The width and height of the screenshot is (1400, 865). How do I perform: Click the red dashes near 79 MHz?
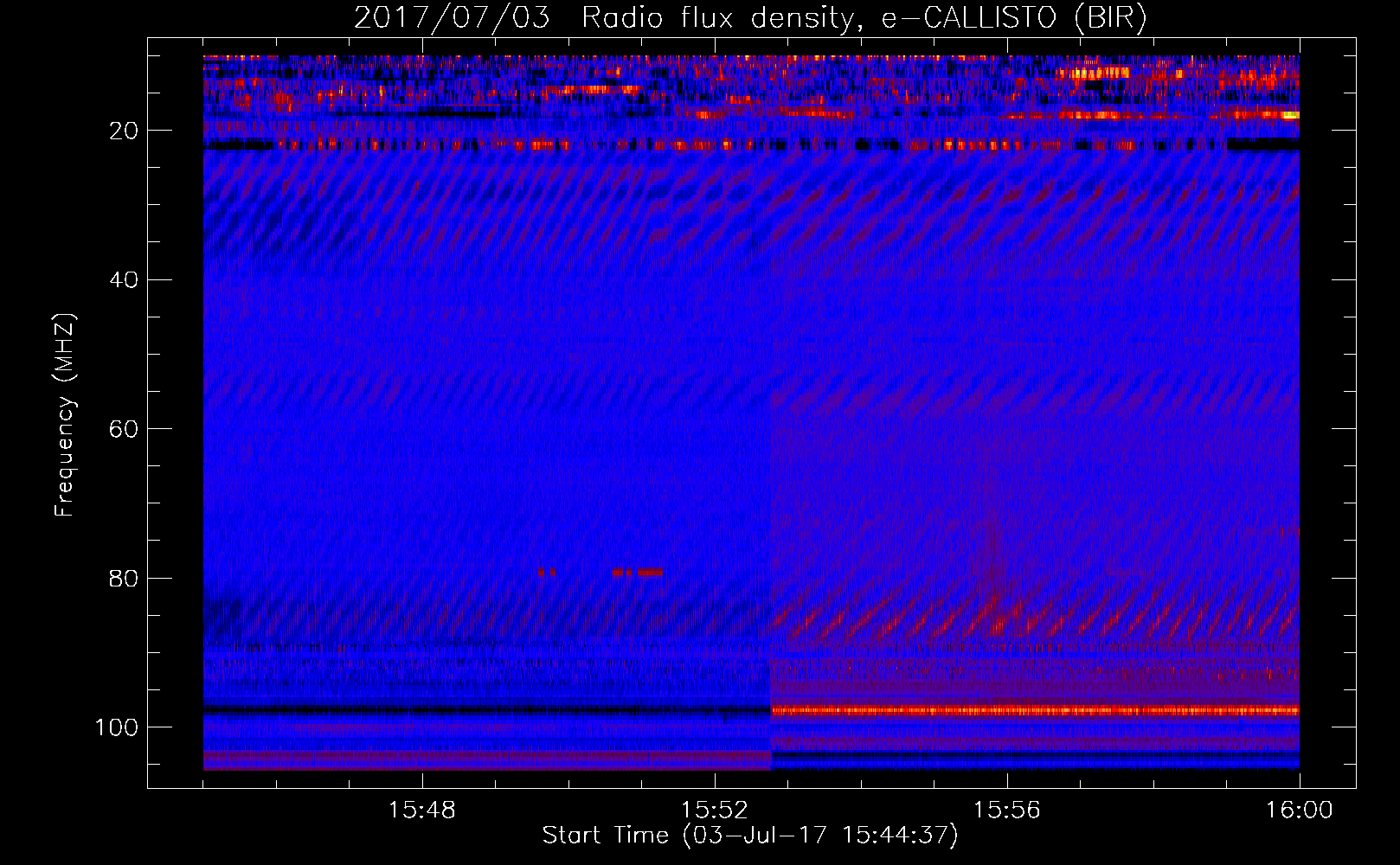pyautogui.click(x=600, y=572)
